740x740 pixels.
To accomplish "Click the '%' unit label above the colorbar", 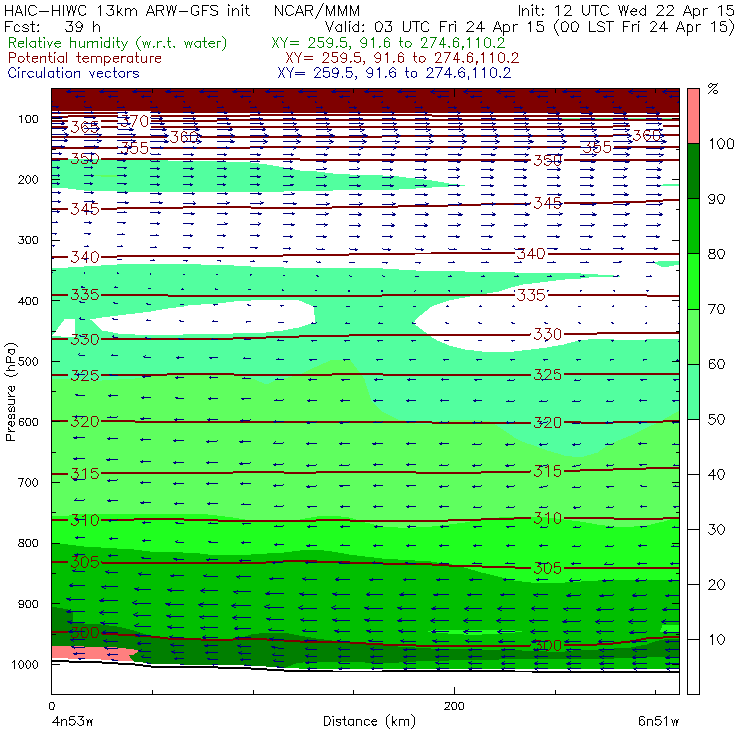I will (x=713, y=89).
